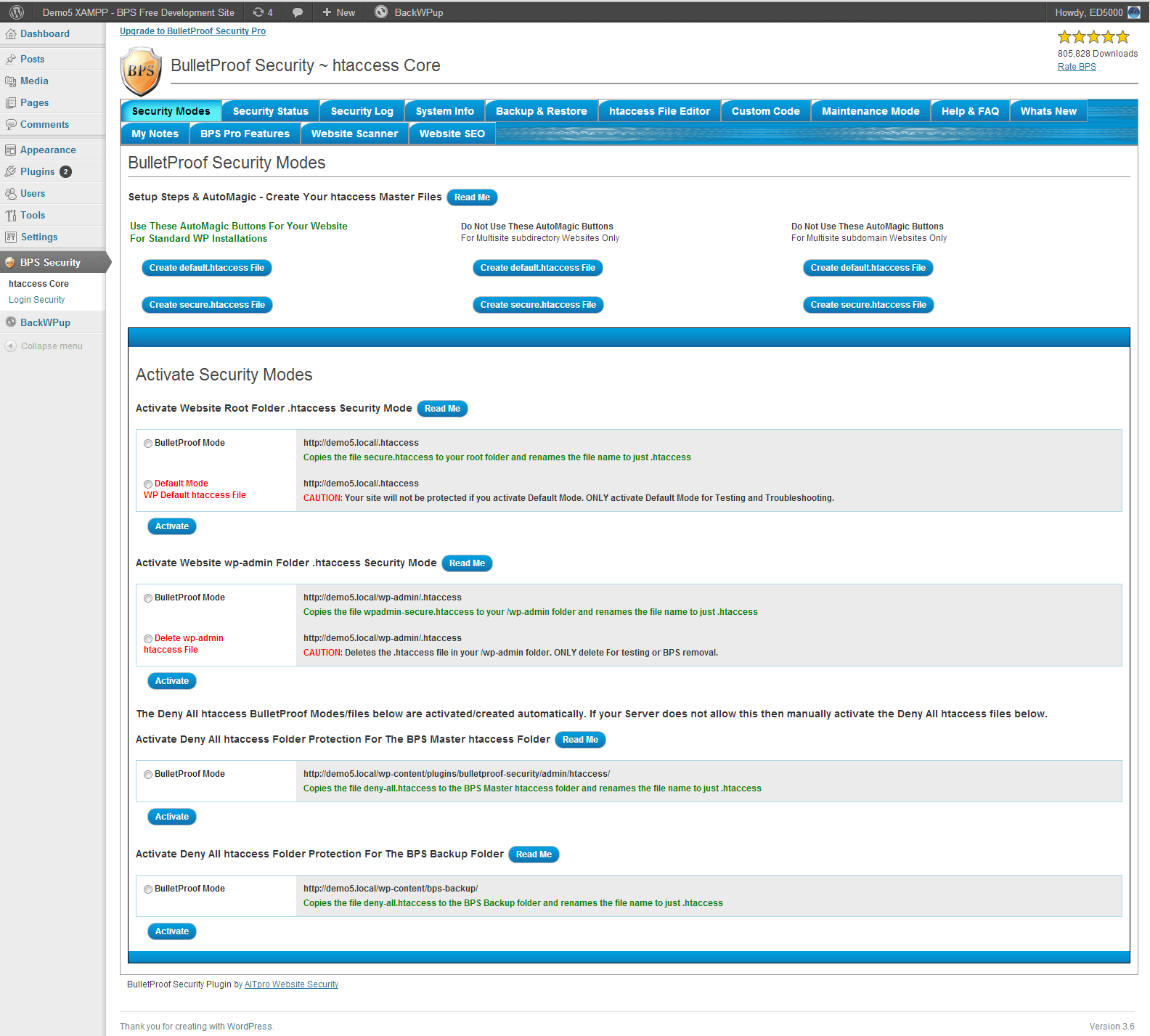
Task: Create secure.htaccess File for standard WP
Action: [208, 305]
